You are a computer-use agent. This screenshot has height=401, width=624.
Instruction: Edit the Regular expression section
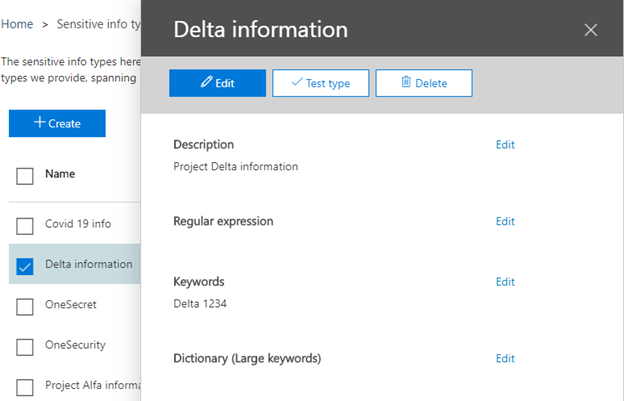point(505,221)
